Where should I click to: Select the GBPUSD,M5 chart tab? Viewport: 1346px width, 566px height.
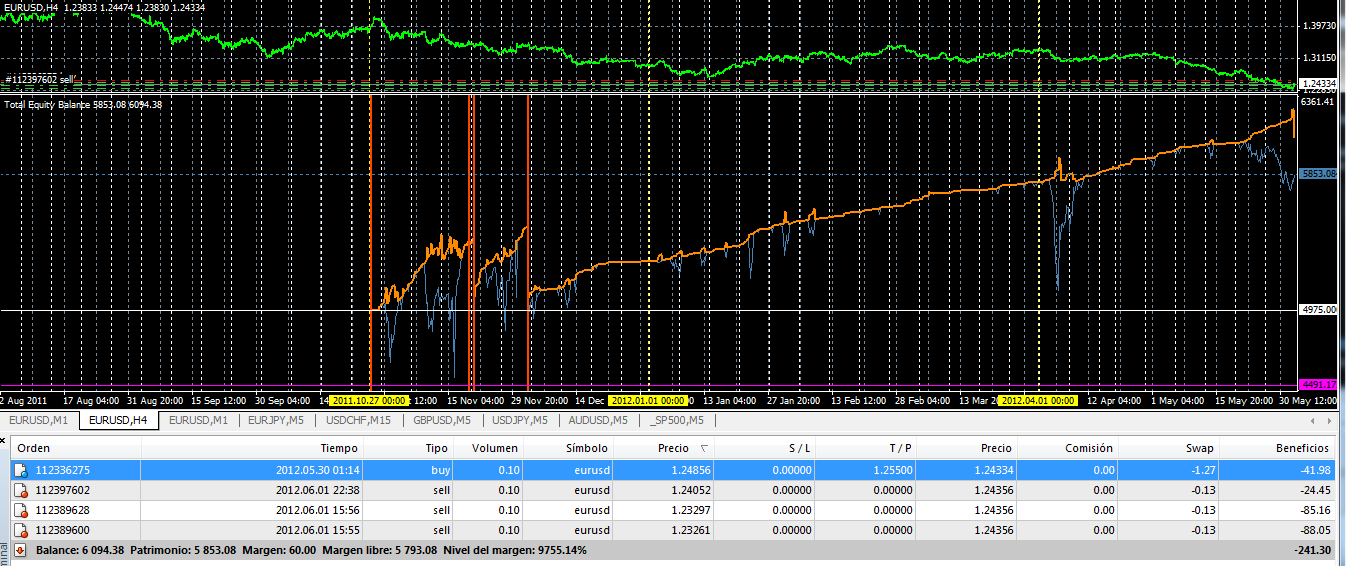click(442, 420)
